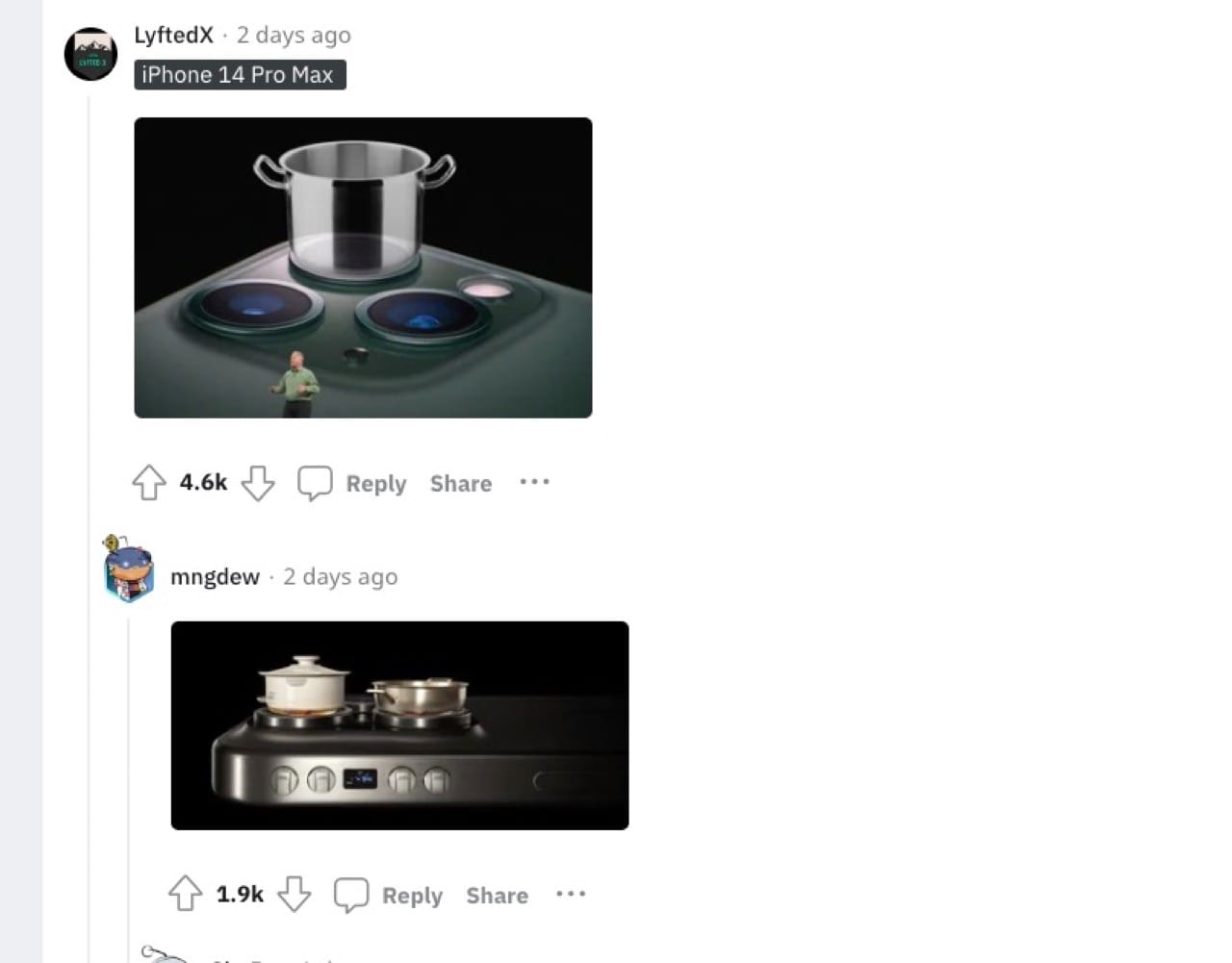Upvote mngdew's comment
This screenshot has height=963, width=1232.
(x=185, y=894)
